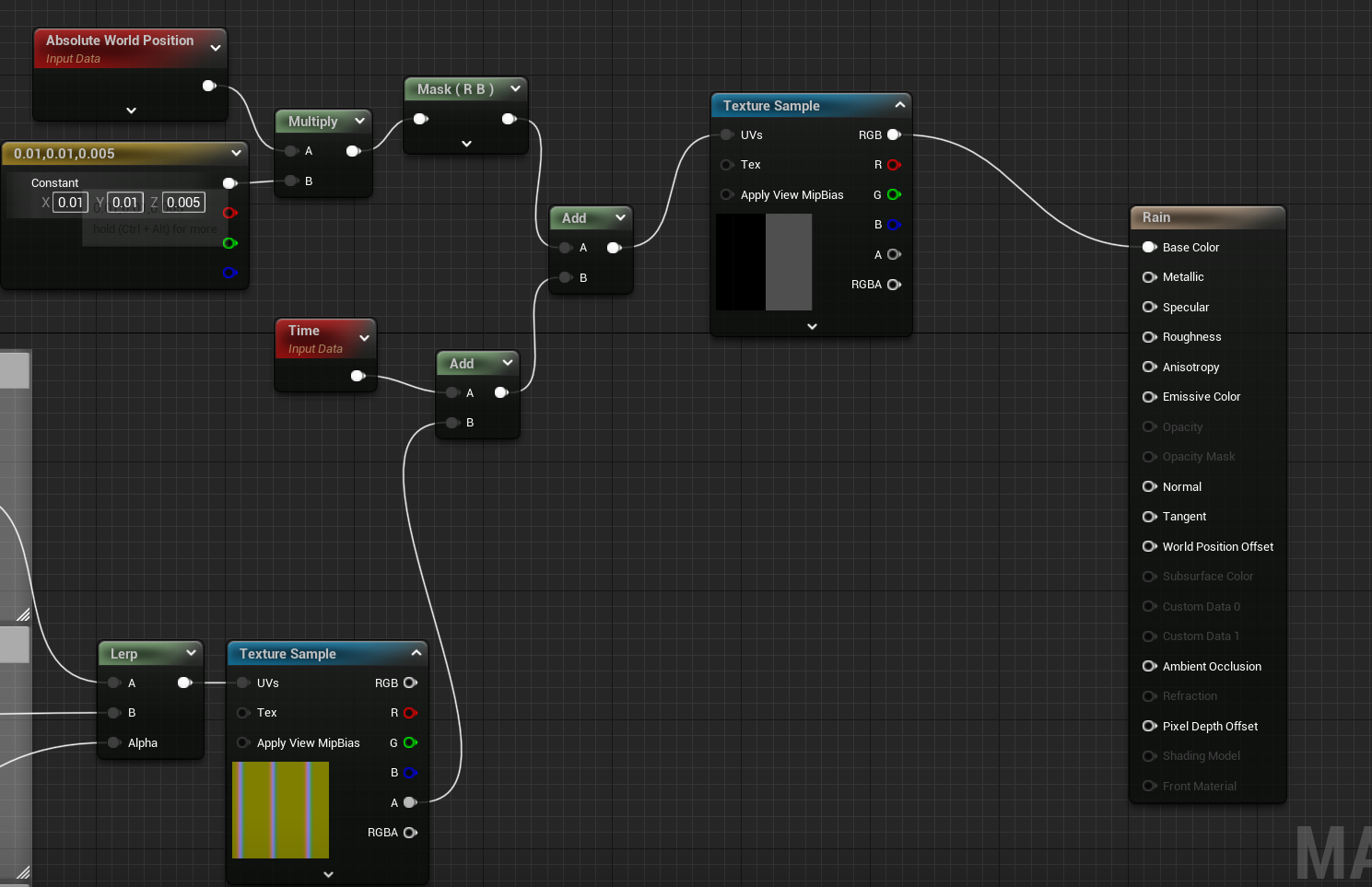Viewport: 1372px width, 887px height.
Task: Collapse the Absolute World Position node header chevron
Action: 216,48
